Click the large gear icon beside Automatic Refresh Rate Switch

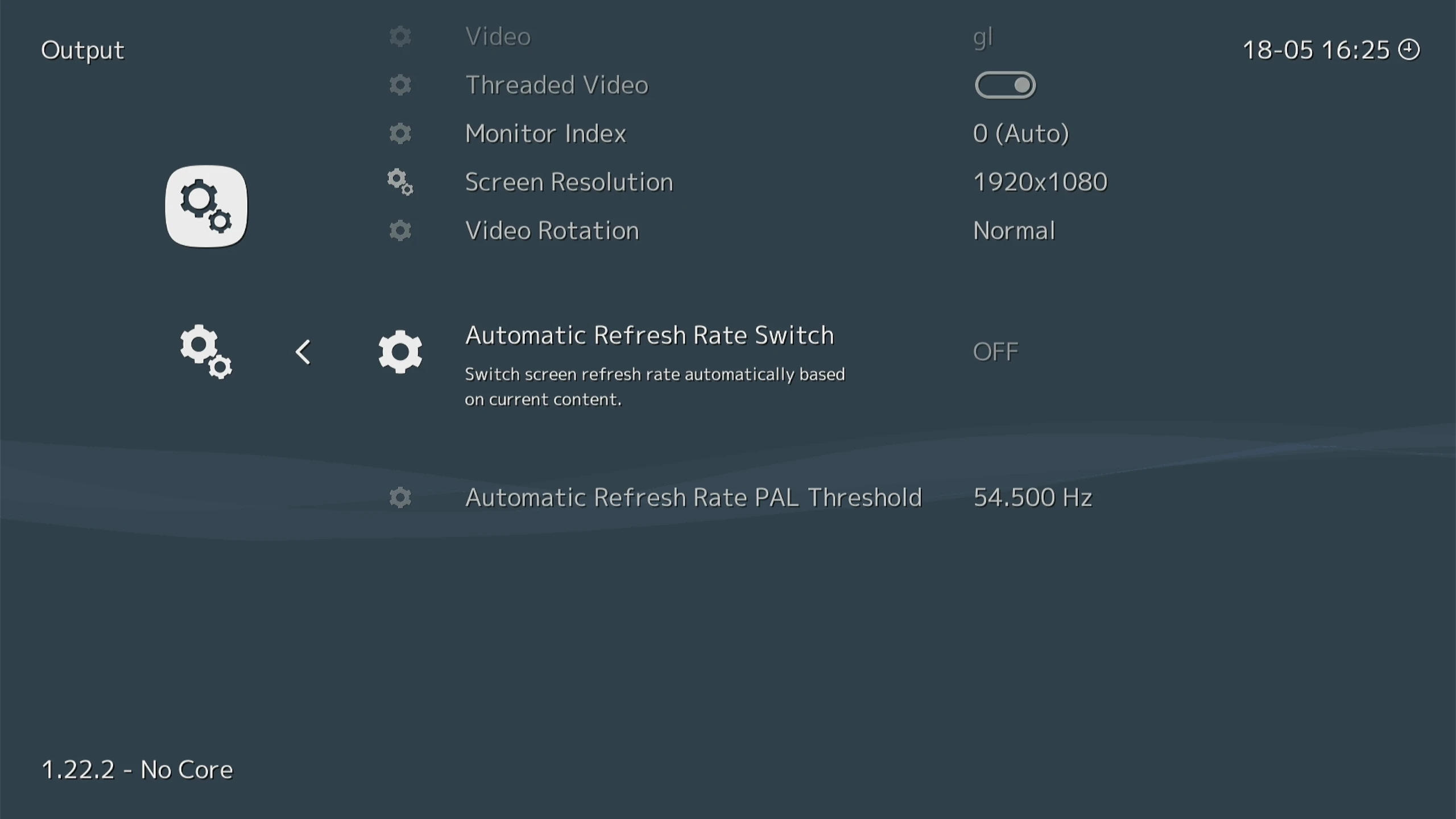point(400,351)
